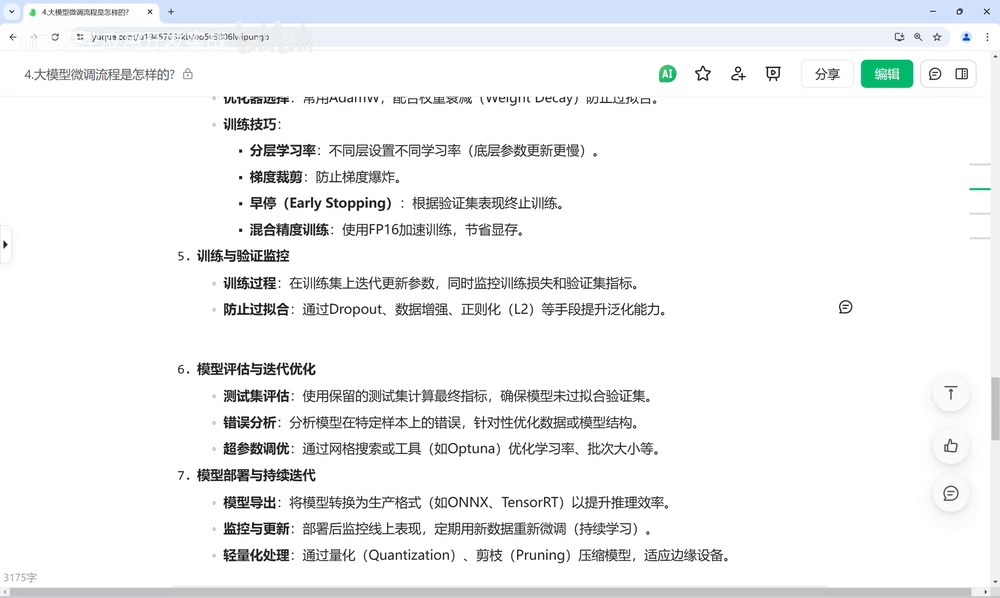This screenshot has width=1000, height=598.
Task: Click the install app icon in address bar
Action: pos(899,37)
